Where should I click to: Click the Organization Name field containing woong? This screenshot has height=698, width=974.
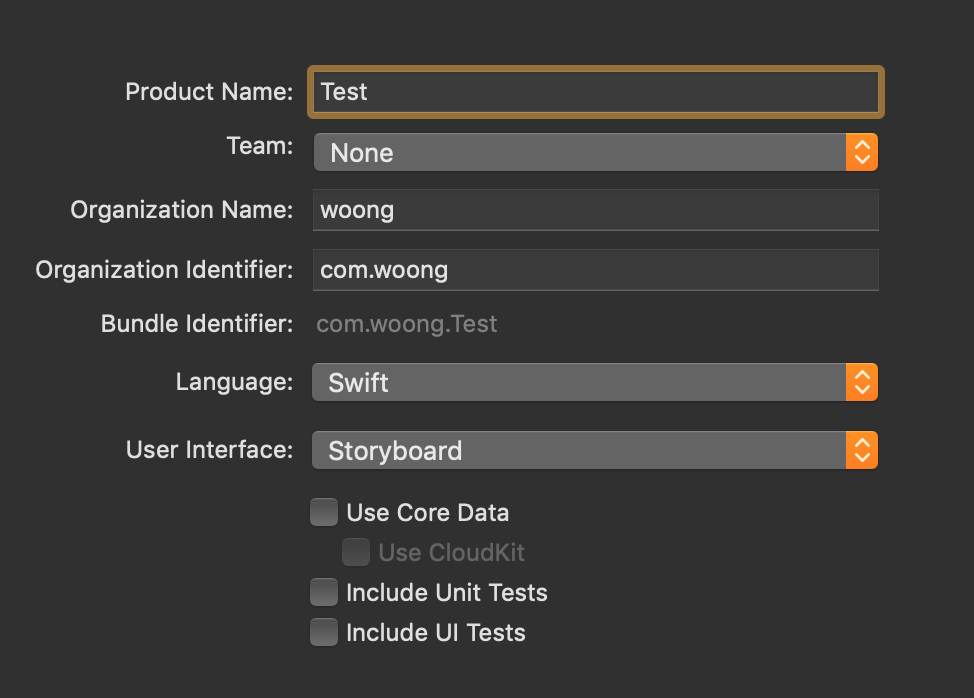595,211
